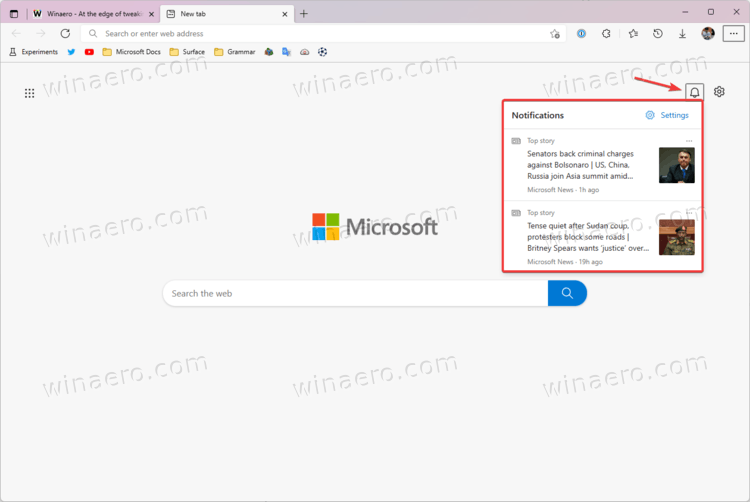Image resolution: width=750 pixels, height=502 pixels.
Task: Open the Extensions puzzle icon
Action: tap(606, 33)
